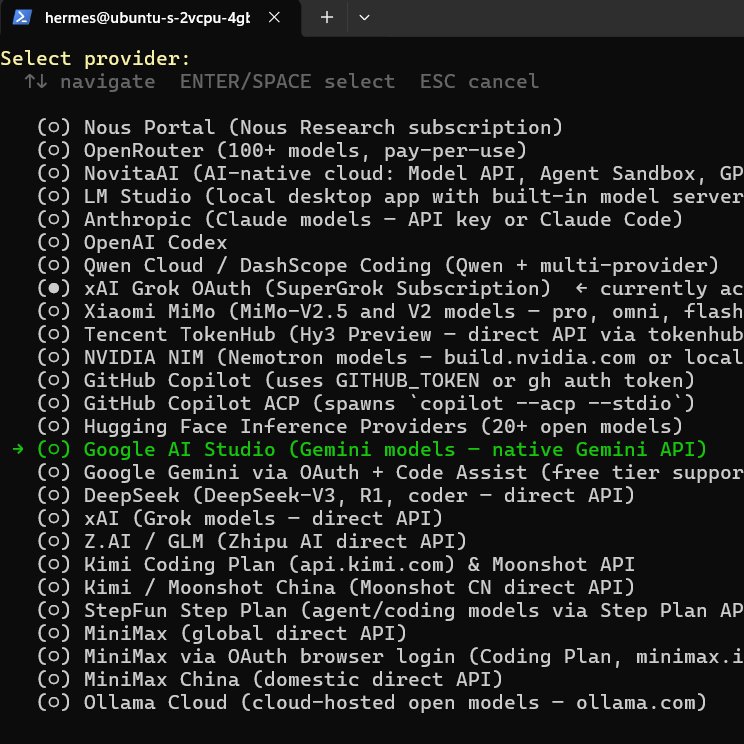Select the Qwen Cloud / DashScope radio option
Viewport: 744px width, 744px height.
coord(54,265)
